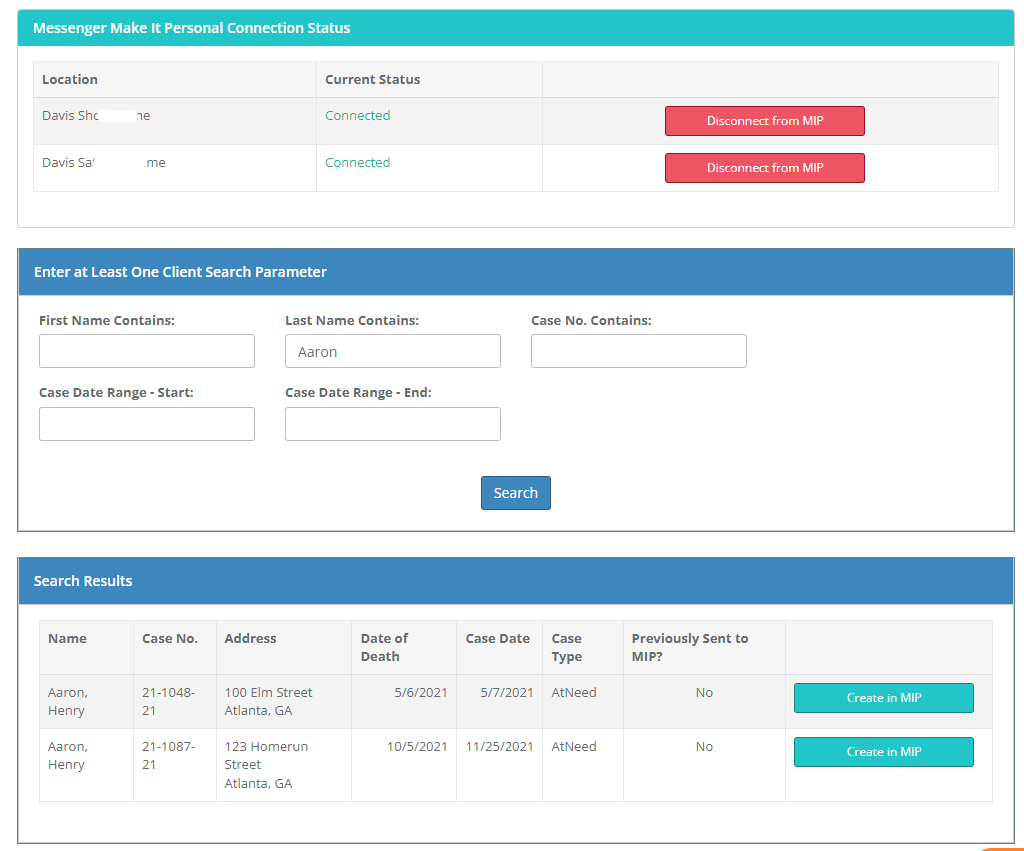Click the Current Status column header
Screen dimensions: 1024x851
click(372, 79)
